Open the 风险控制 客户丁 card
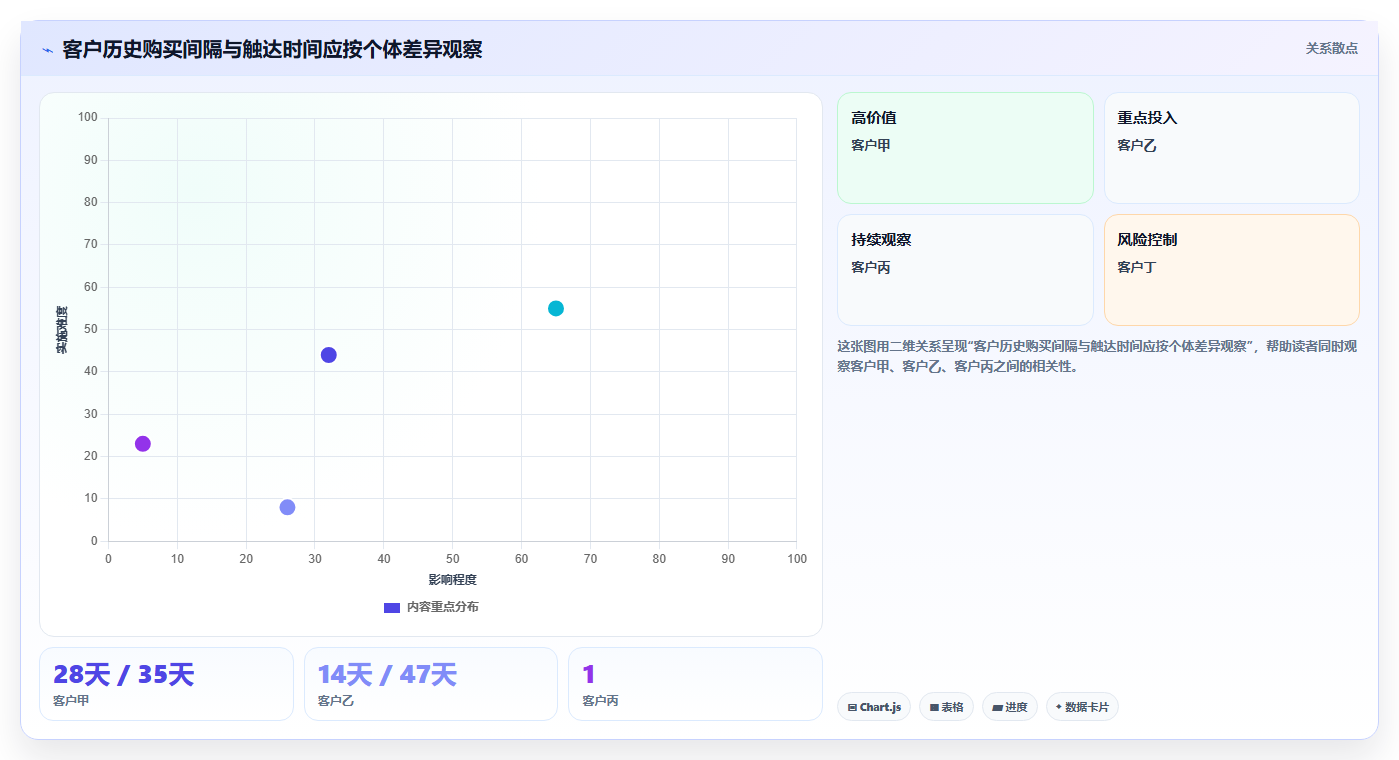Image resolution: width=1399 pixels, height=760 pixels. [1231, 270]
